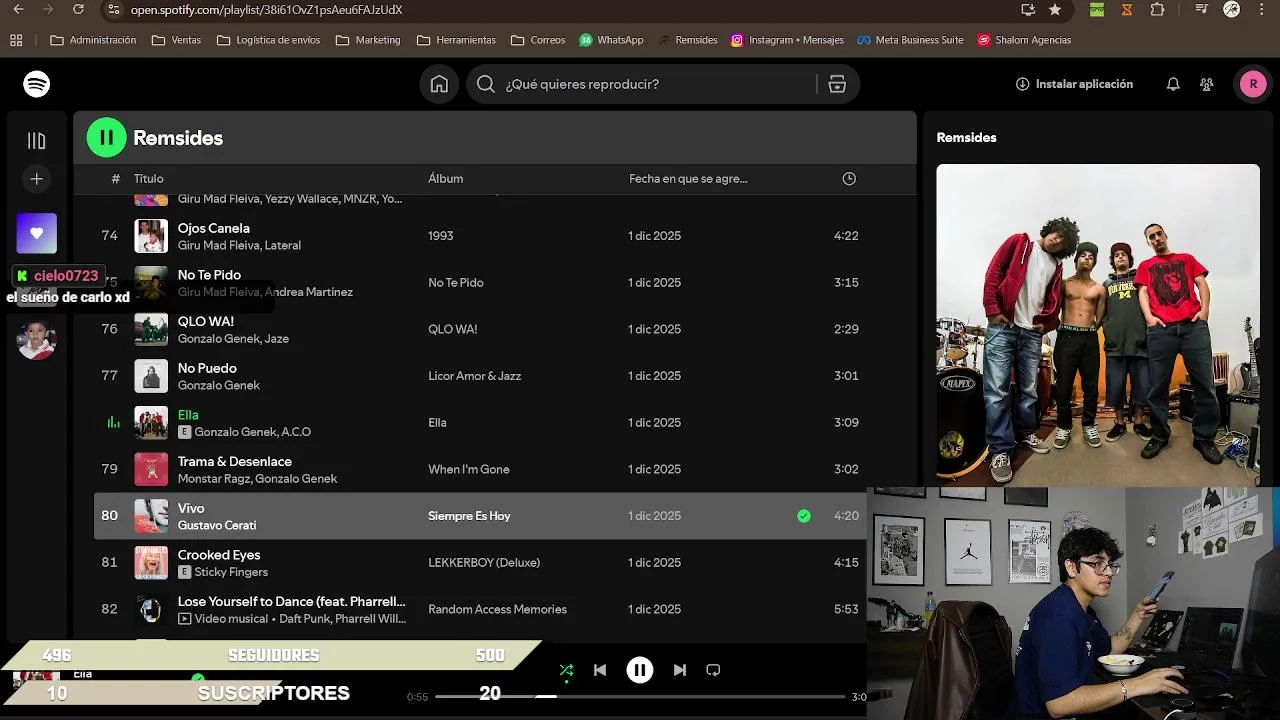This screenshot has width=1280, height=720.
Task: Click Remsides title in right panel
Action: pos(966,138)
